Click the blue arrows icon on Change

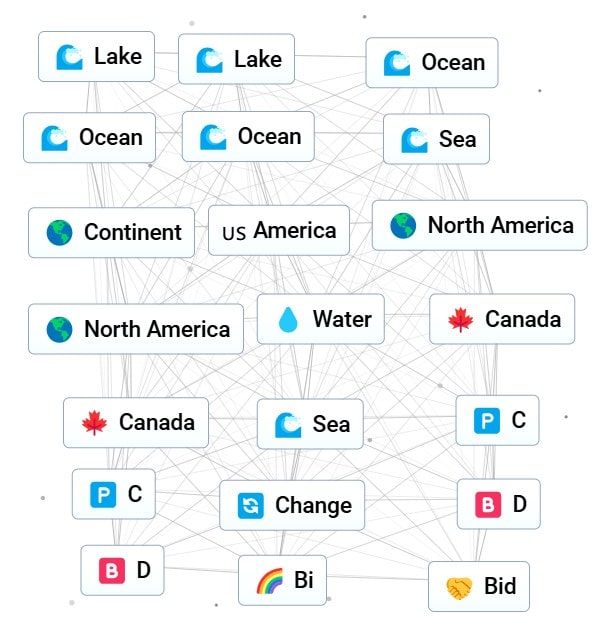pyautogui.click(x=251, y=506)
